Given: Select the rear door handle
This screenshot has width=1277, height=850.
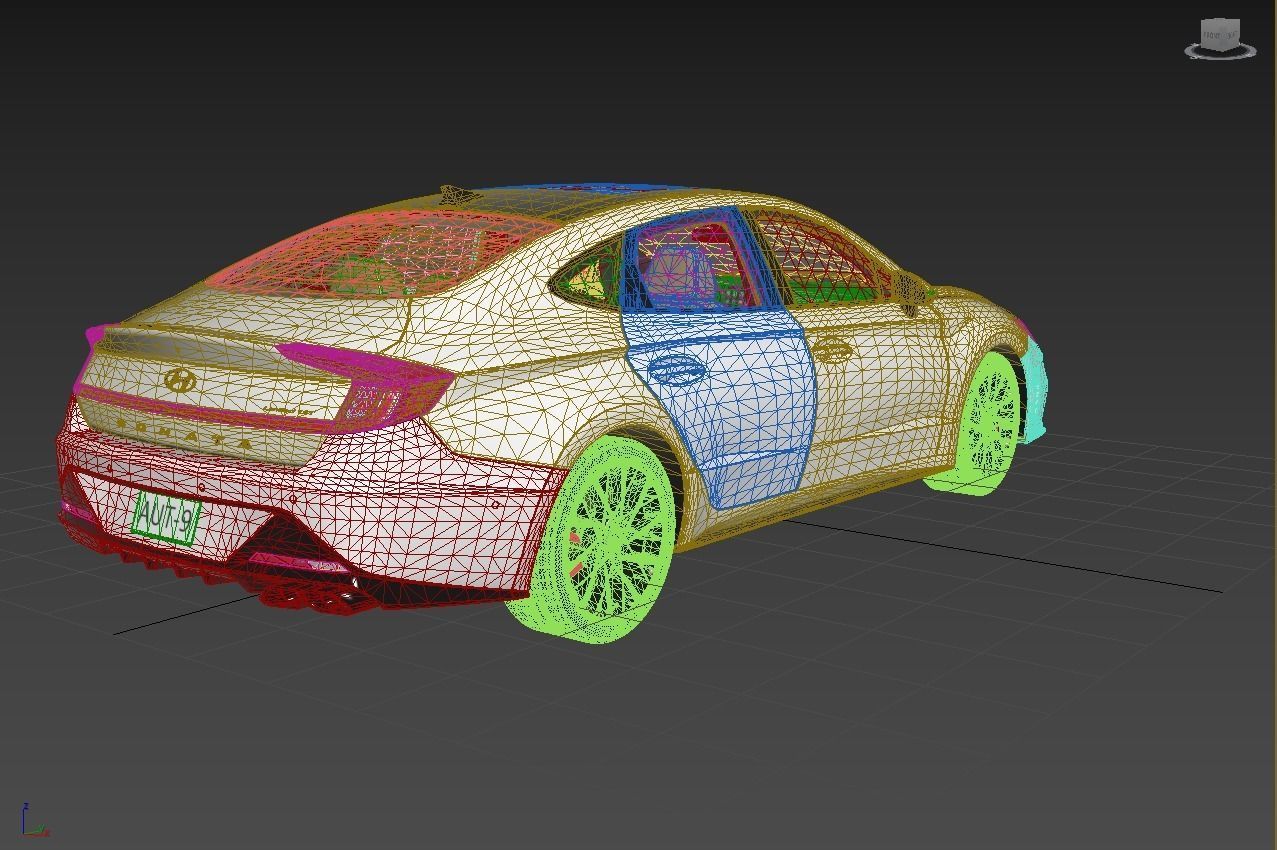Looking at the screenshot, I should pyautogui.click(x=676, y=369).
